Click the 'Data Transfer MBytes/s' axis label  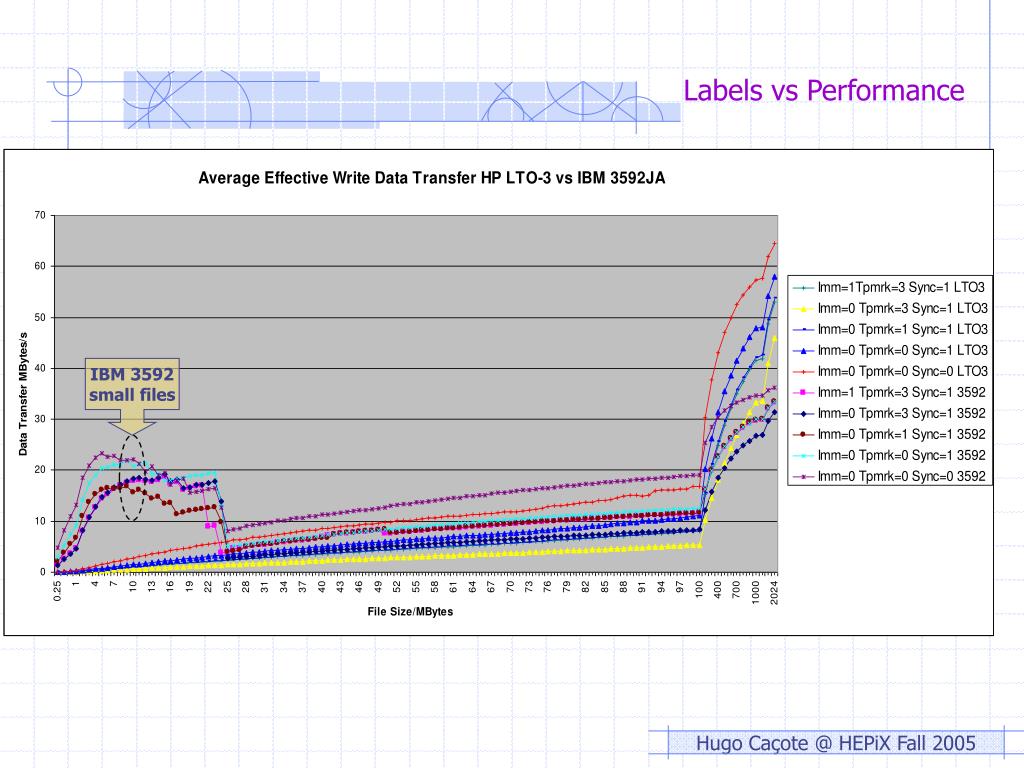[23, 394]
